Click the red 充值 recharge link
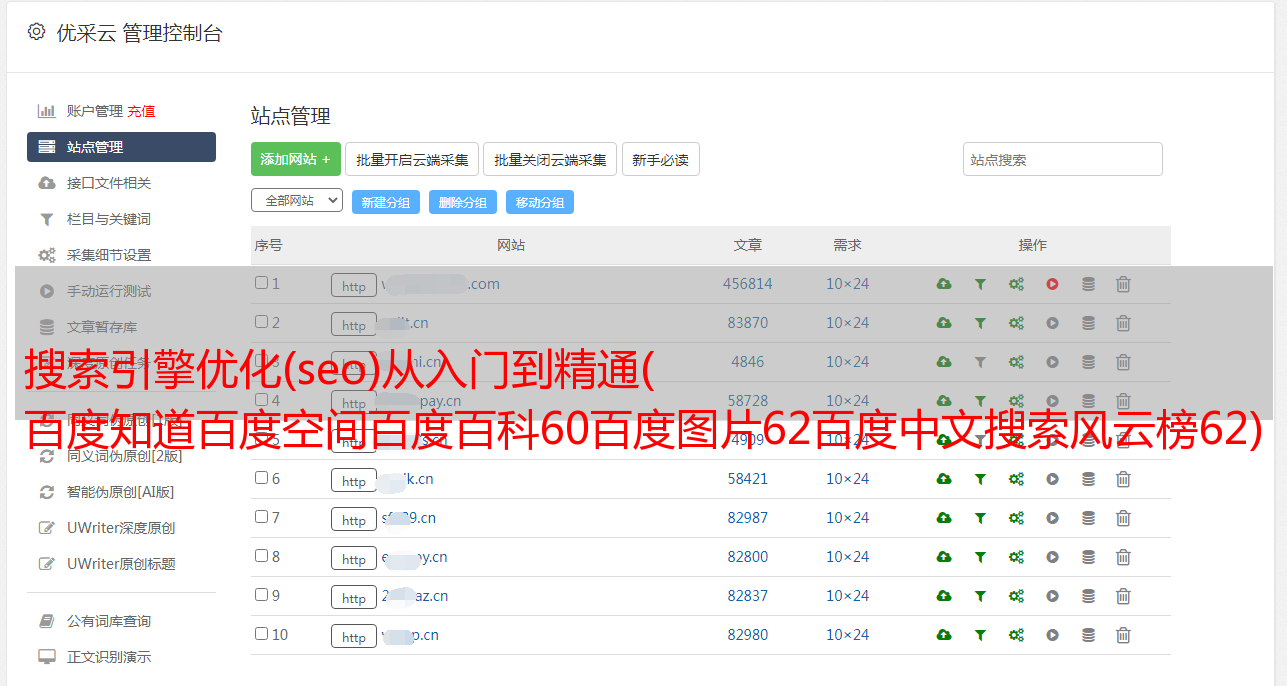Image resolution: width=1287 pixels, height=686 pixels. (x=141, y=111)
